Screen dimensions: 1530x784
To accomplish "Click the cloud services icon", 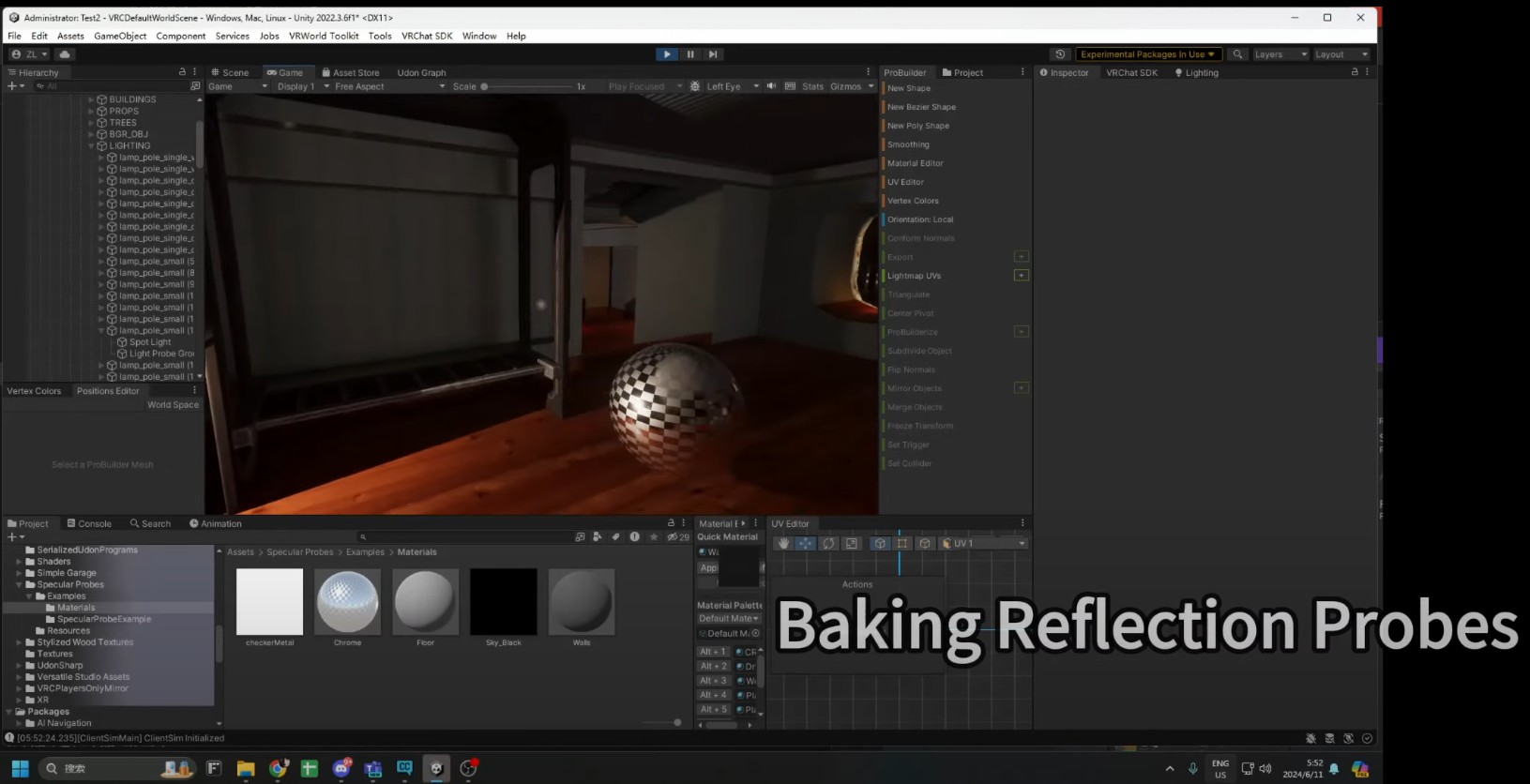I will coord(65,54).
